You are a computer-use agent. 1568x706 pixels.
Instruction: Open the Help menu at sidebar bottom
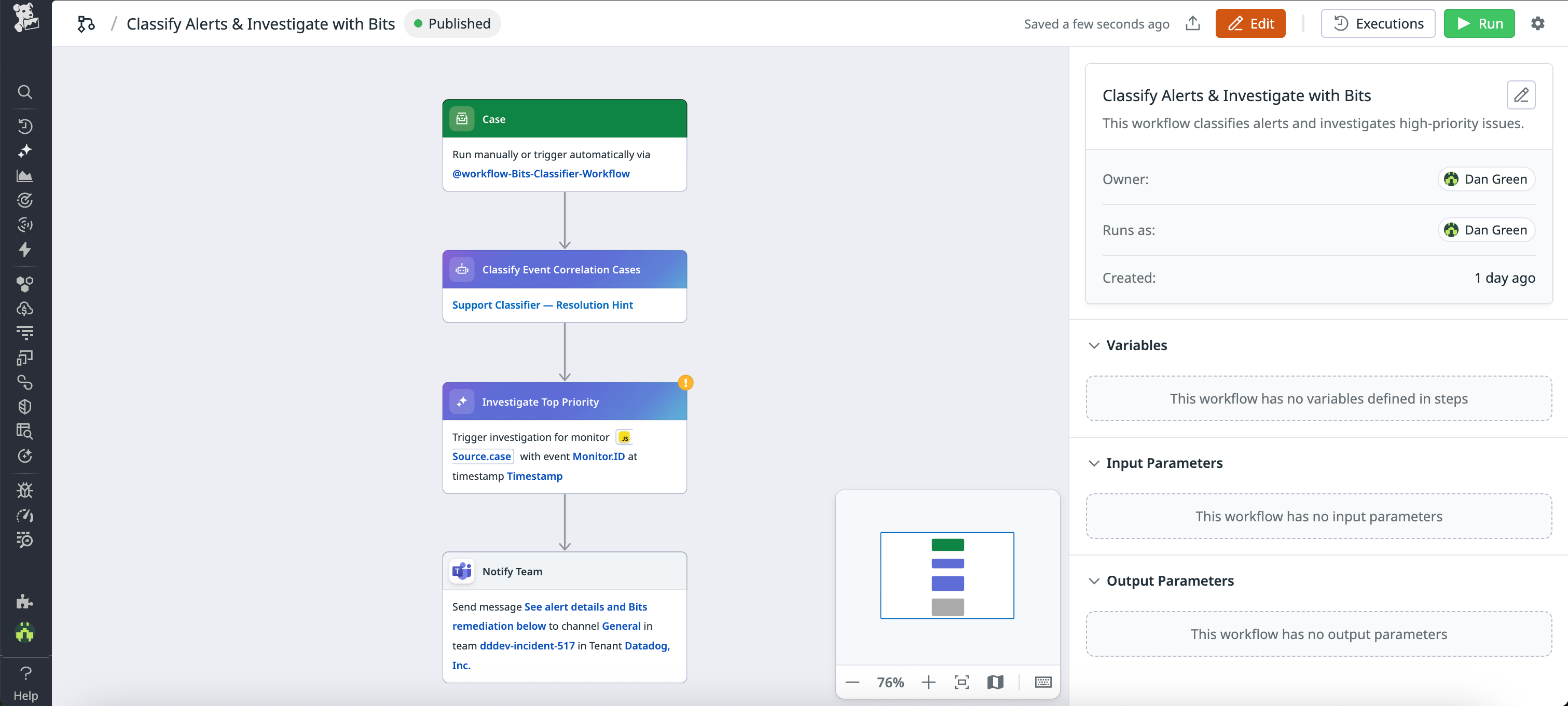(25, 683)
